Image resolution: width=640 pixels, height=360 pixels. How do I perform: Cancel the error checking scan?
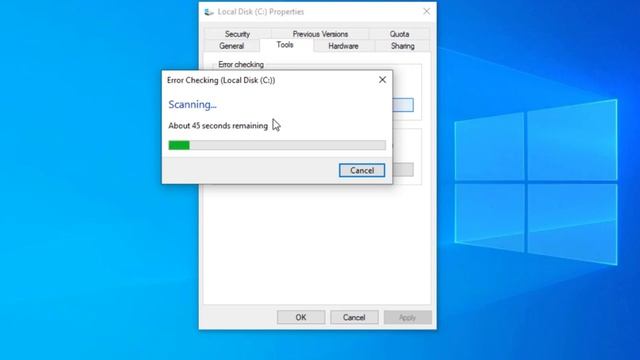pos(362,170)
